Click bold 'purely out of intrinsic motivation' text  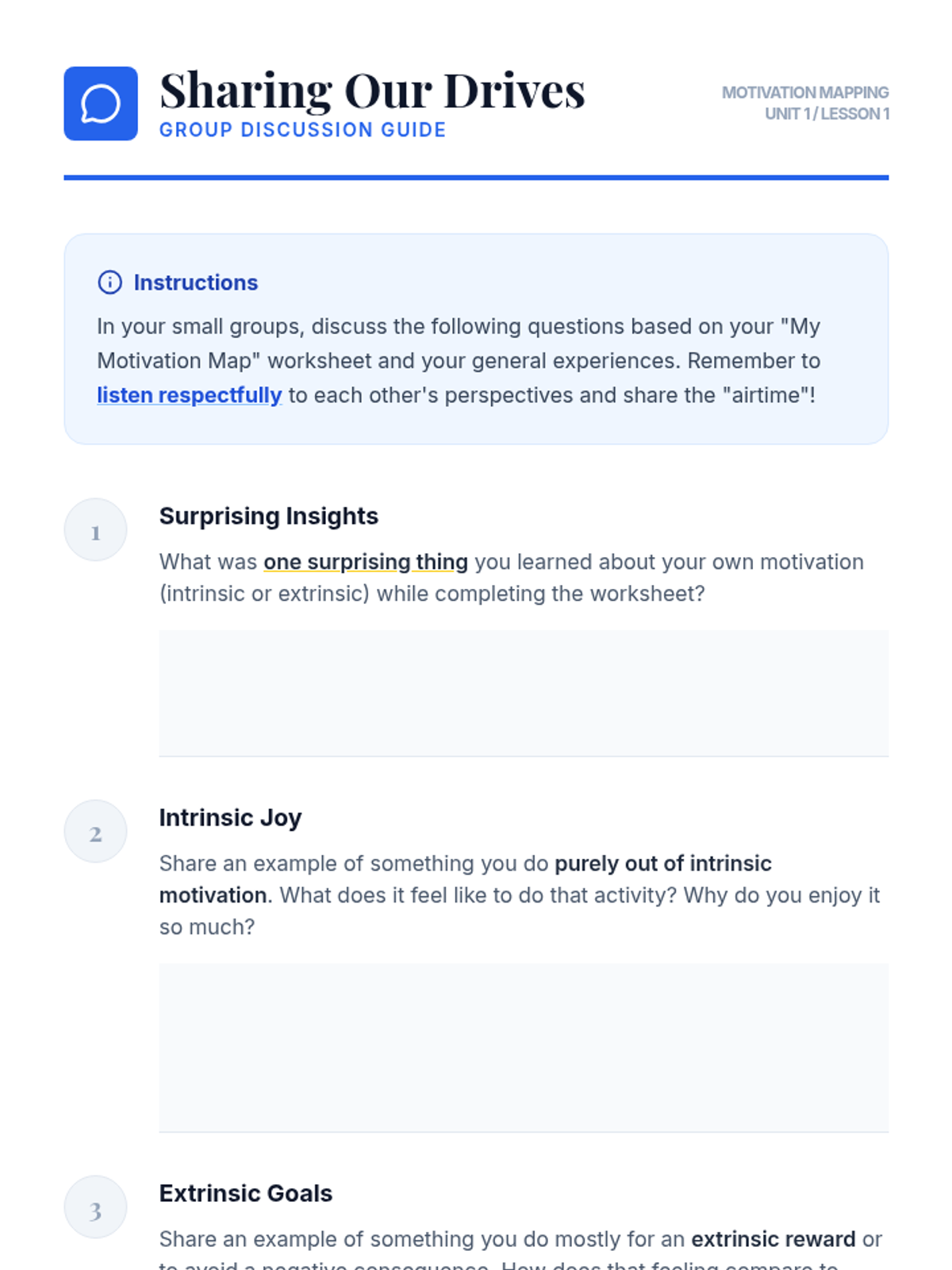tap(466, 879)
